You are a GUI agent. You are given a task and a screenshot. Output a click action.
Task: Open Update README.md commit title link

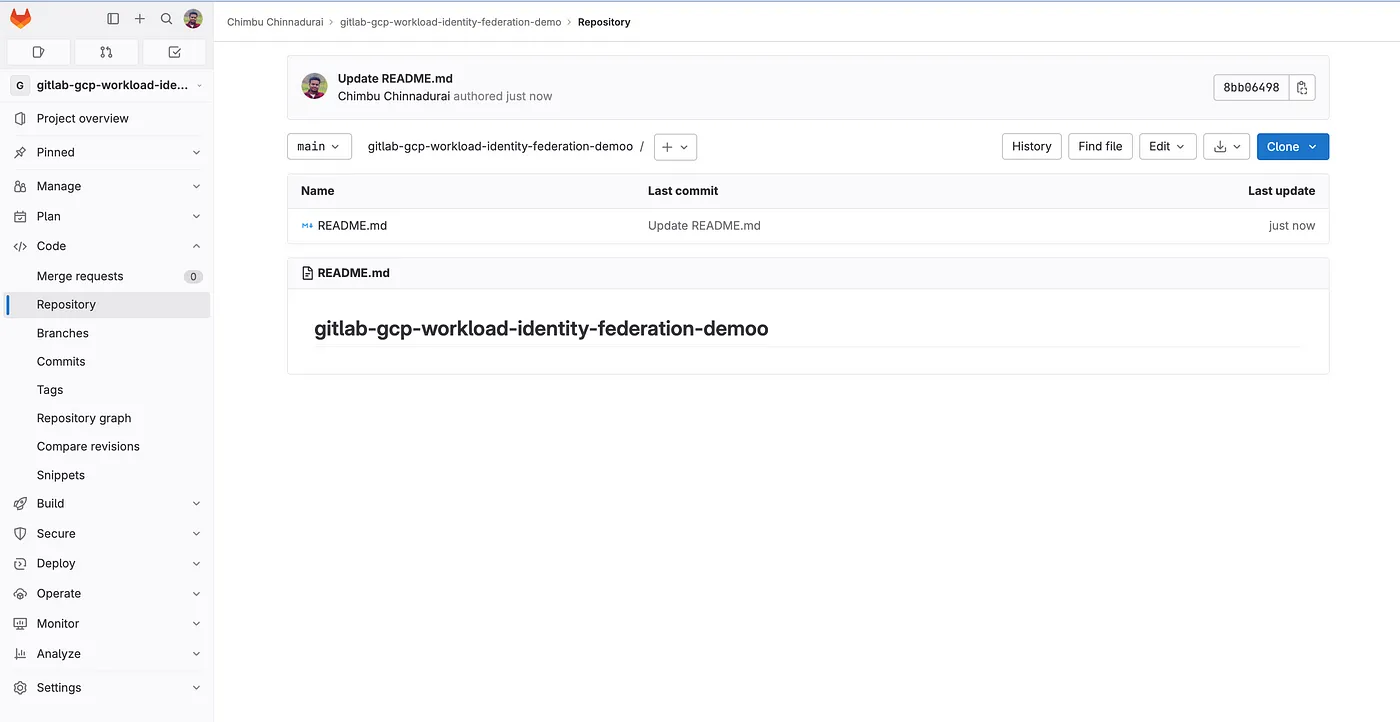(395, 79)
